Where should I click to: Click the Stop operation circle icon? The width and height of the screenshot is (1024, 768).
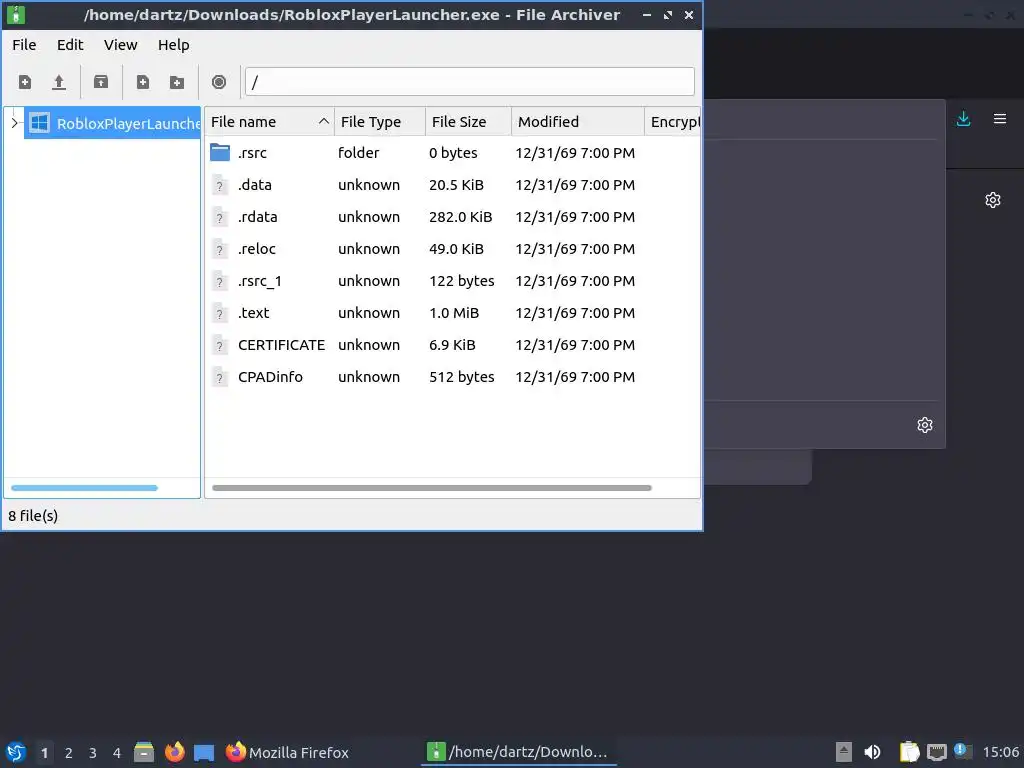[x=219, y=82]
